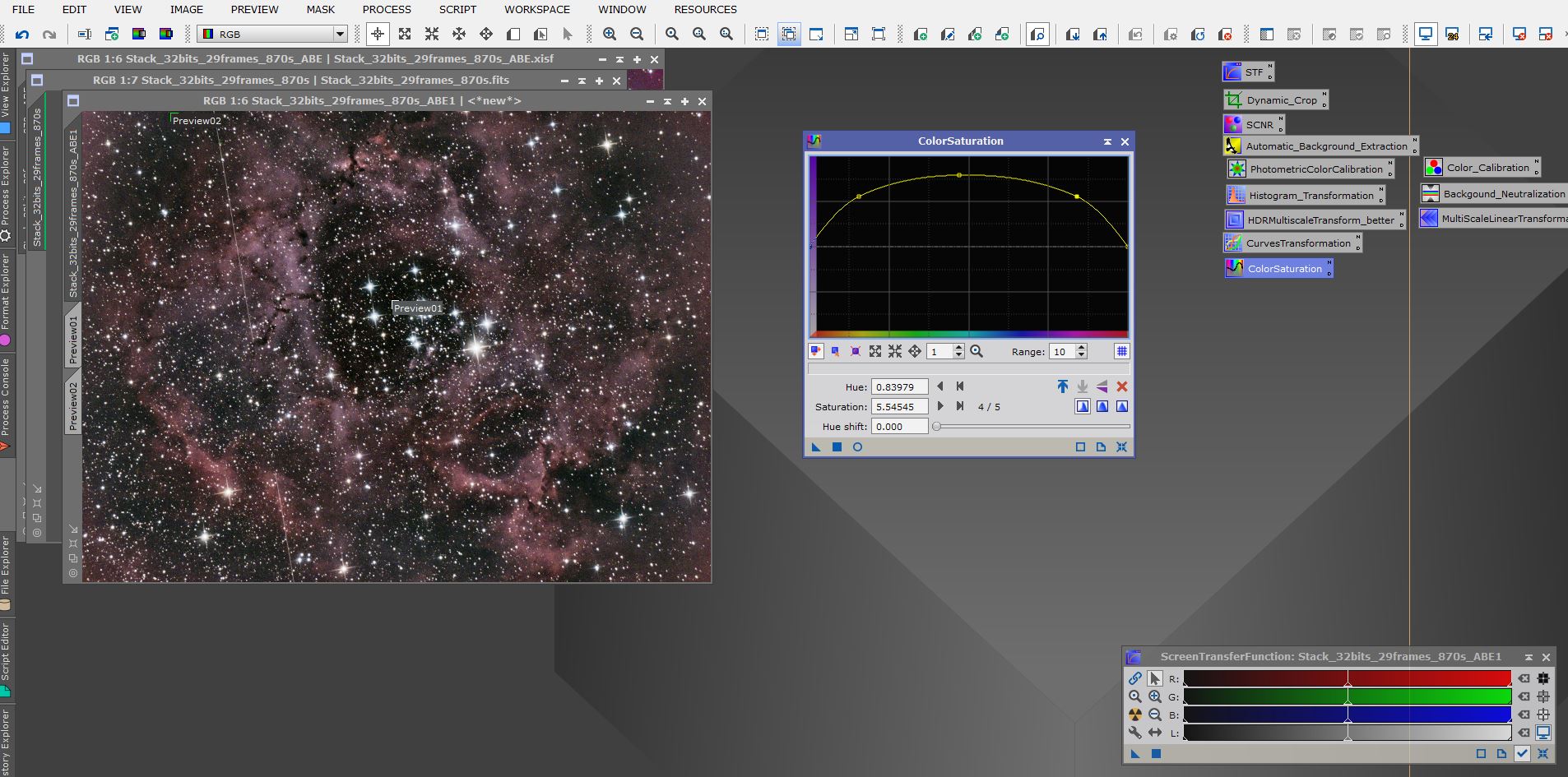
Task: Open the Color_Calibration process icon
Action: tap(1482, 167)
